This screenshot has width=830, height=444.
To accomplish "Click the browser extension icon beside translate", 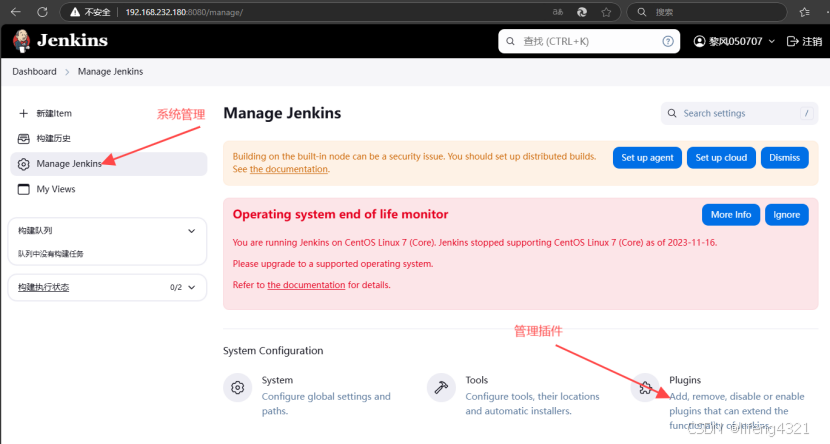I will click(x=582, y=12).
